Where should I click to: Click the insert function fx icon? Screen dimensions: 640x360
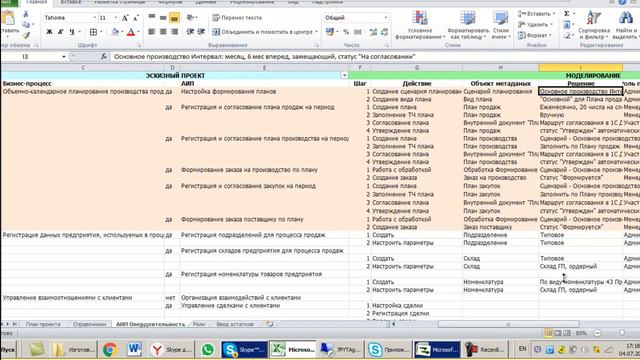point(104,57)
